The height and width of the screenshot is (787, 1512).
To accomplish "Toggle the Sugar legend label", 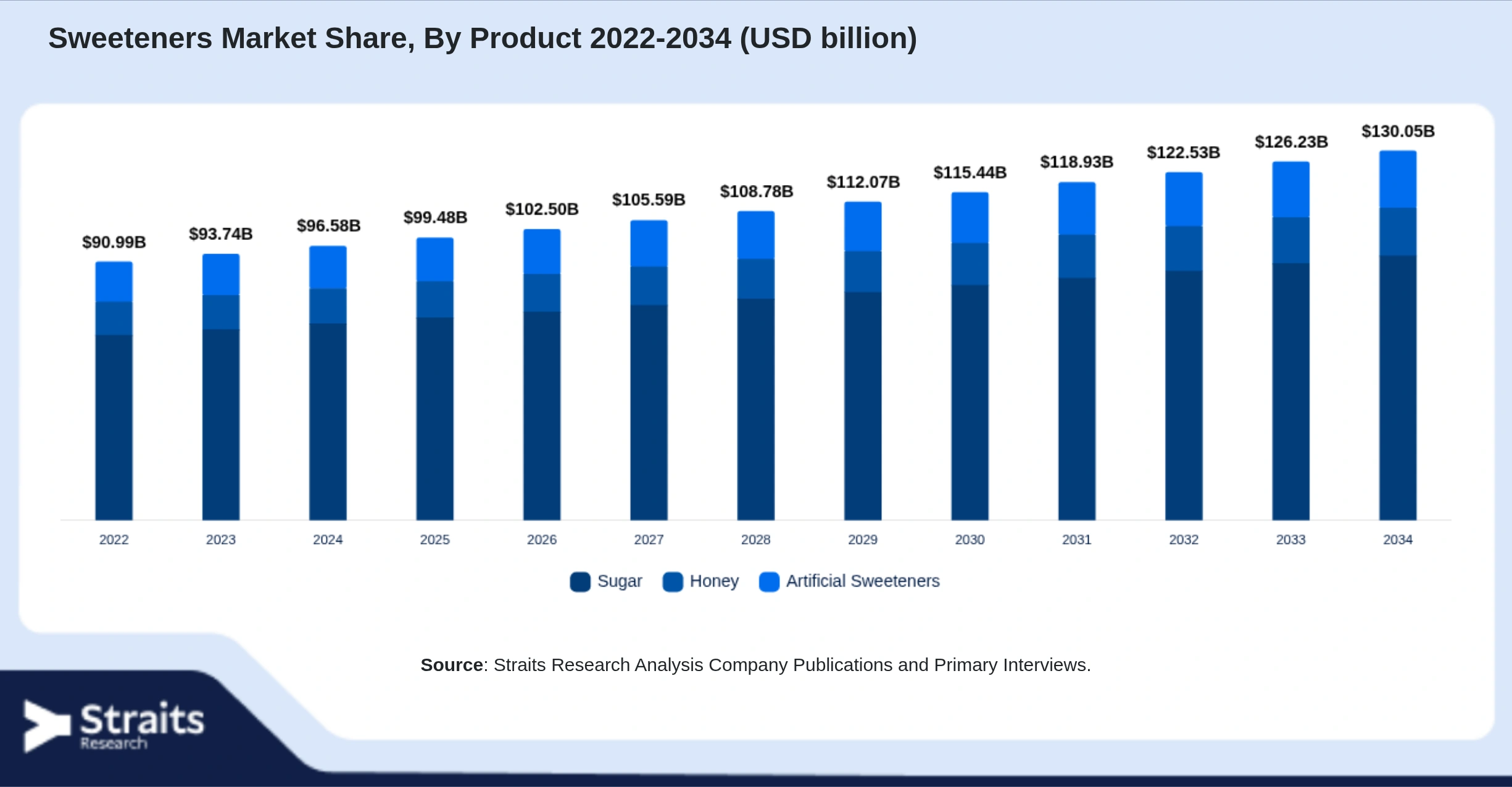I will point(620,581).
